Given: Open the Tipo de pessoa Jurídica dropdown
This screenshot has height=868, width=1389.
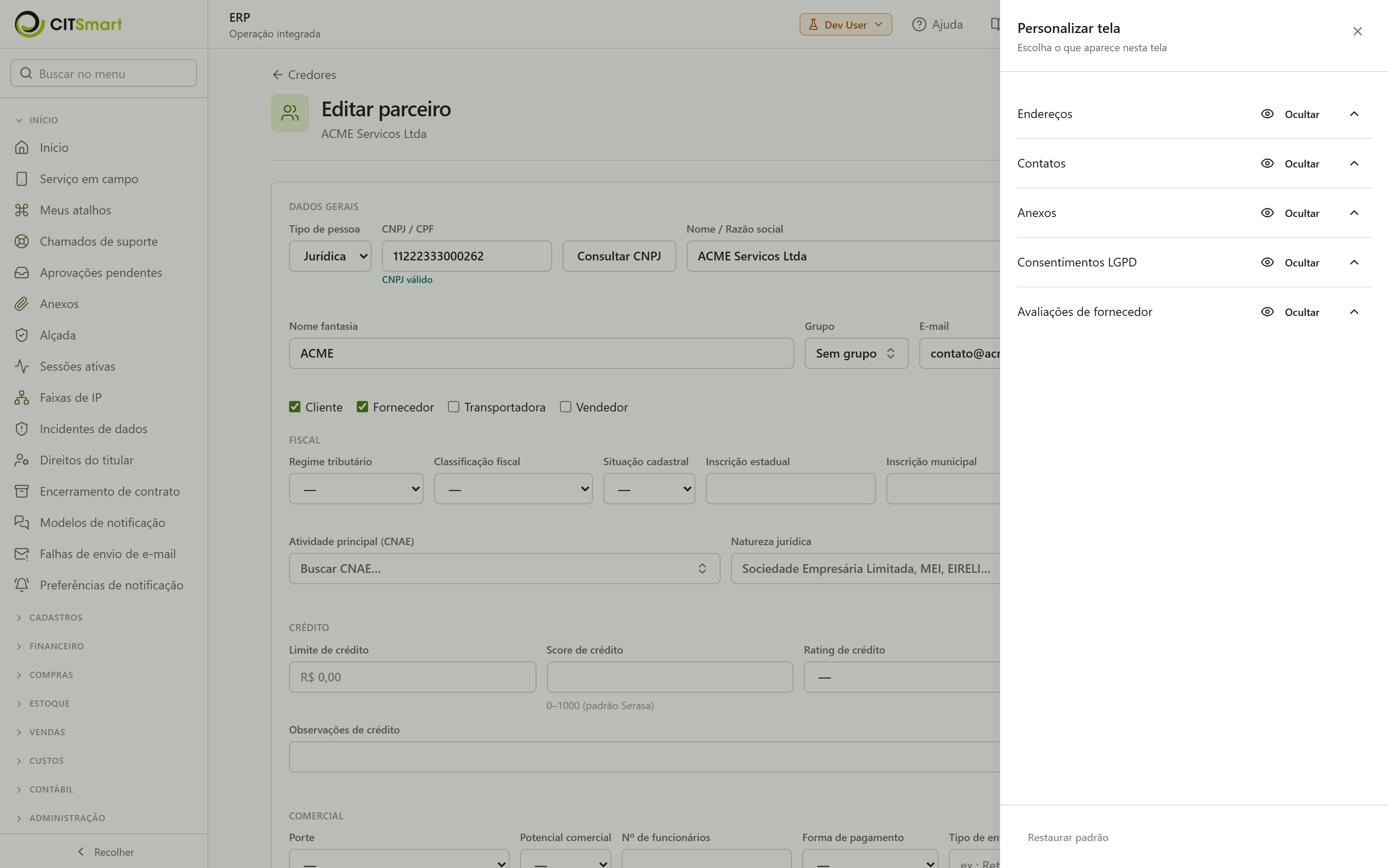Looking at the screenshot, I should (x=330, y=256).
